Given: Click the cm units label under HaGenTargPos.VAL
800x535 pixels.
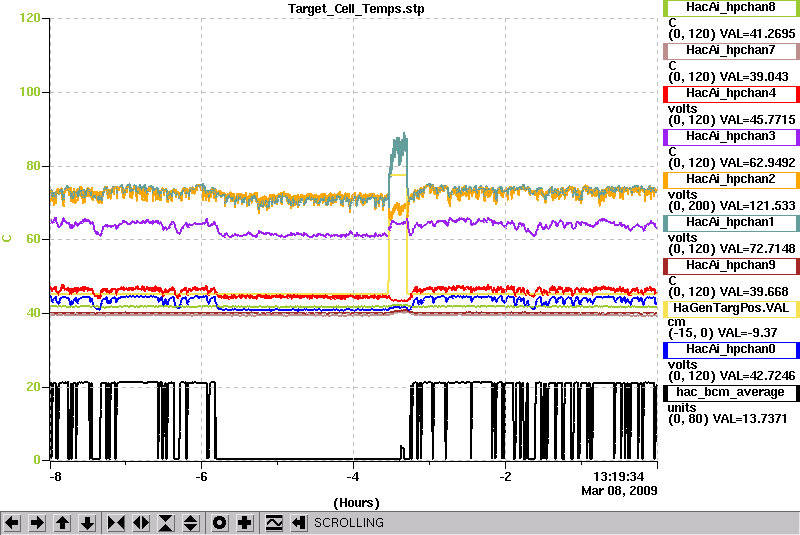Looking at the screenshot, I should [677, 322].
